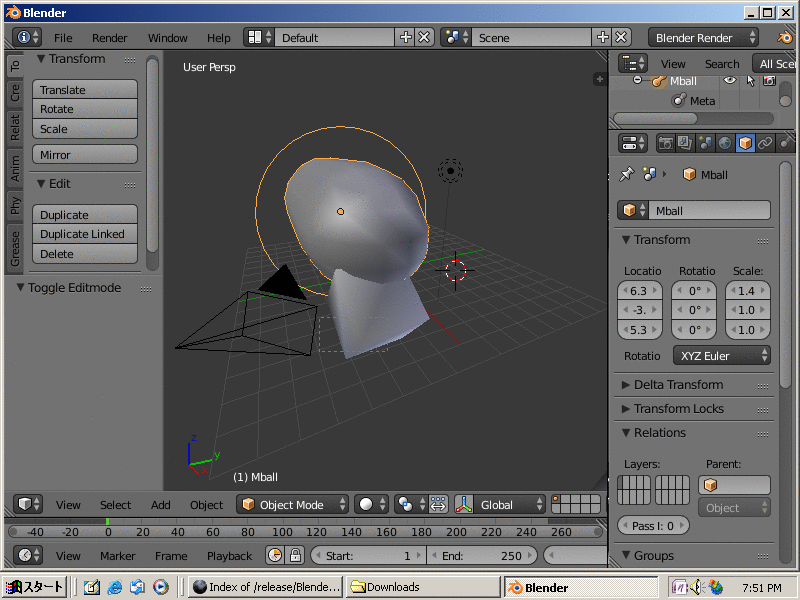Open the Object Mode dropdown
This screenshot has width=800, height=600.
292,505
